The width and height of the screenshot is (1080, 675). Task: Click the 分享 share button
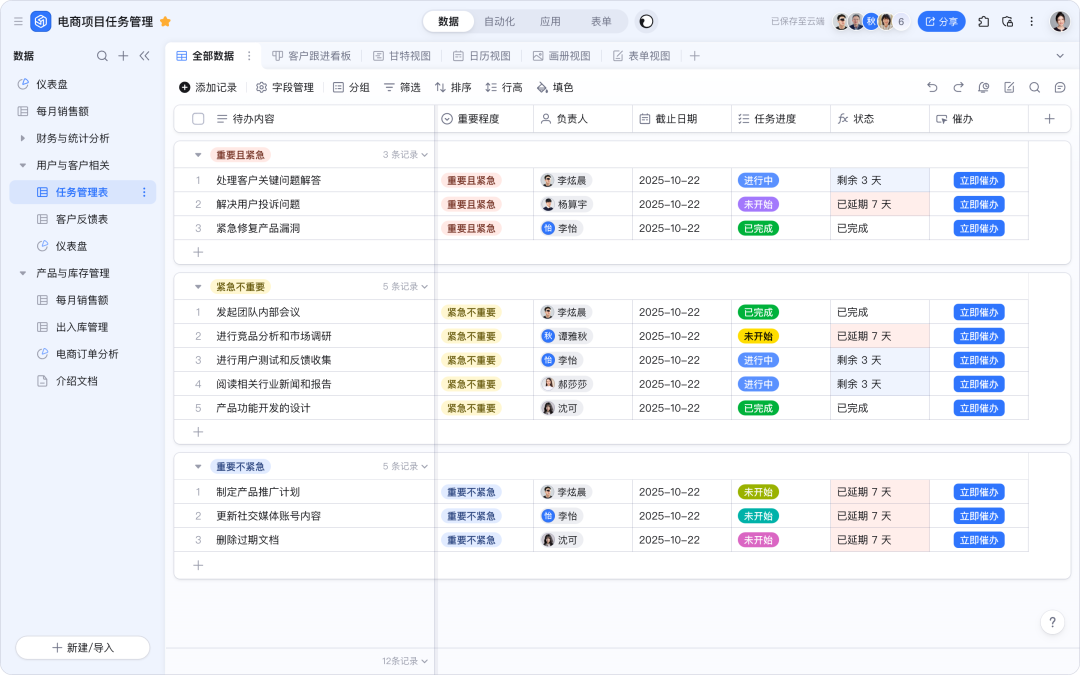941,21
